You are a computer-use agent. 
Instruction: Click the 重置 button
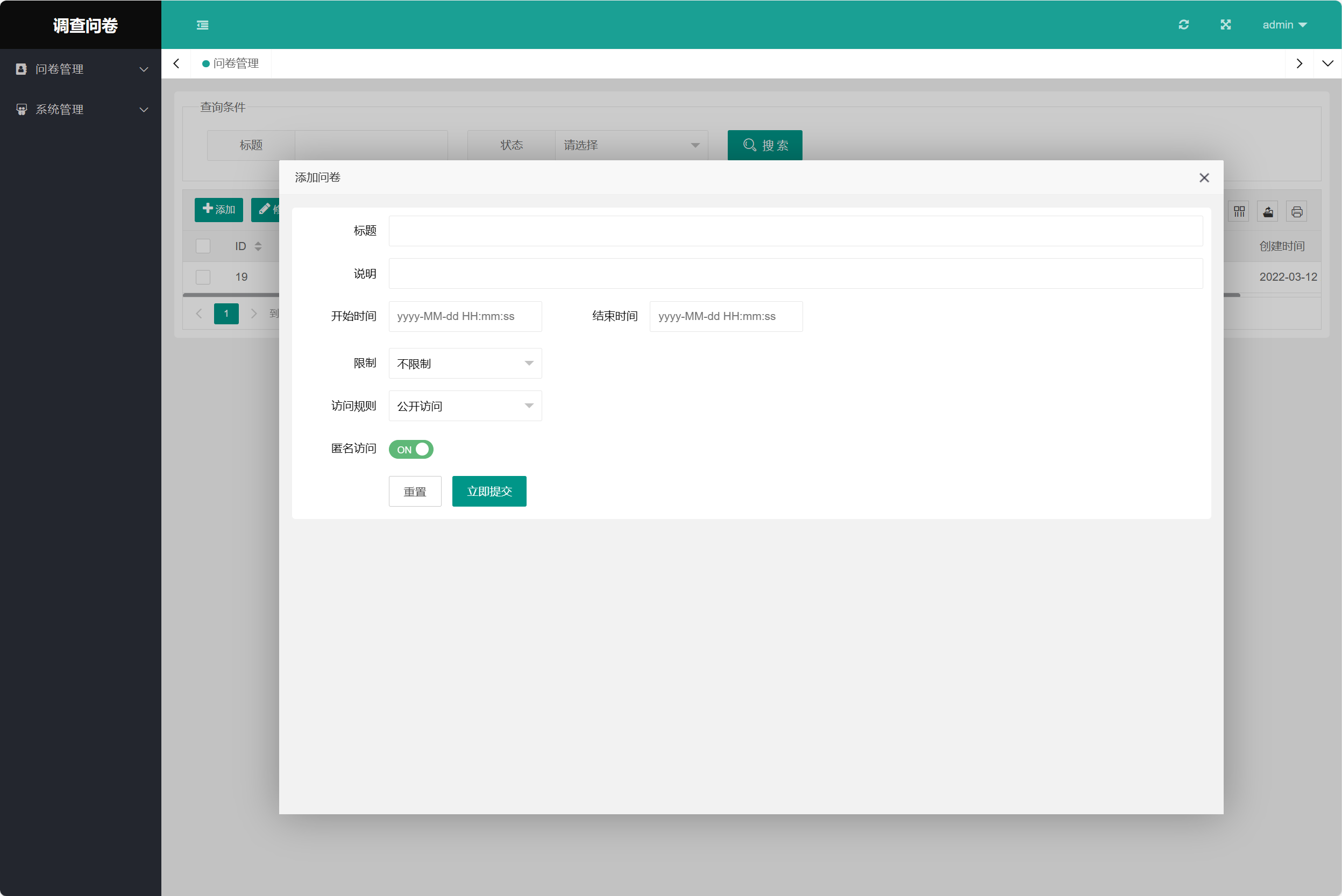pyautogui.click(x=414, y=492)
